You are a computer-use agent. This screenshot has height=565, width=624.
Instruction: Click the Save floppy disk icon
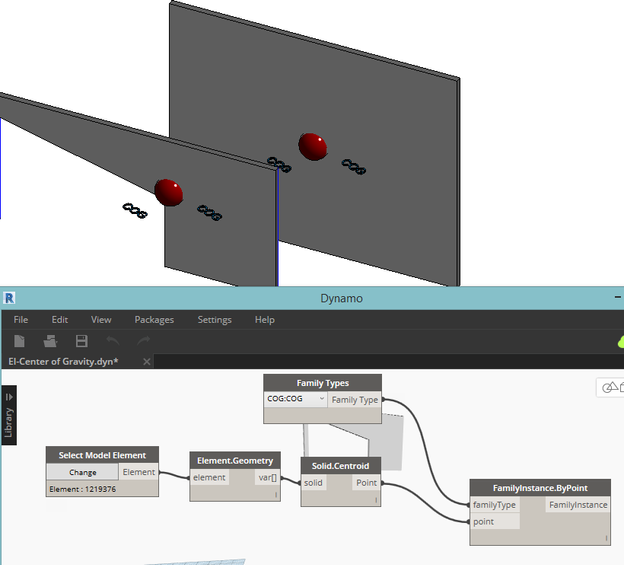point(82,341)
